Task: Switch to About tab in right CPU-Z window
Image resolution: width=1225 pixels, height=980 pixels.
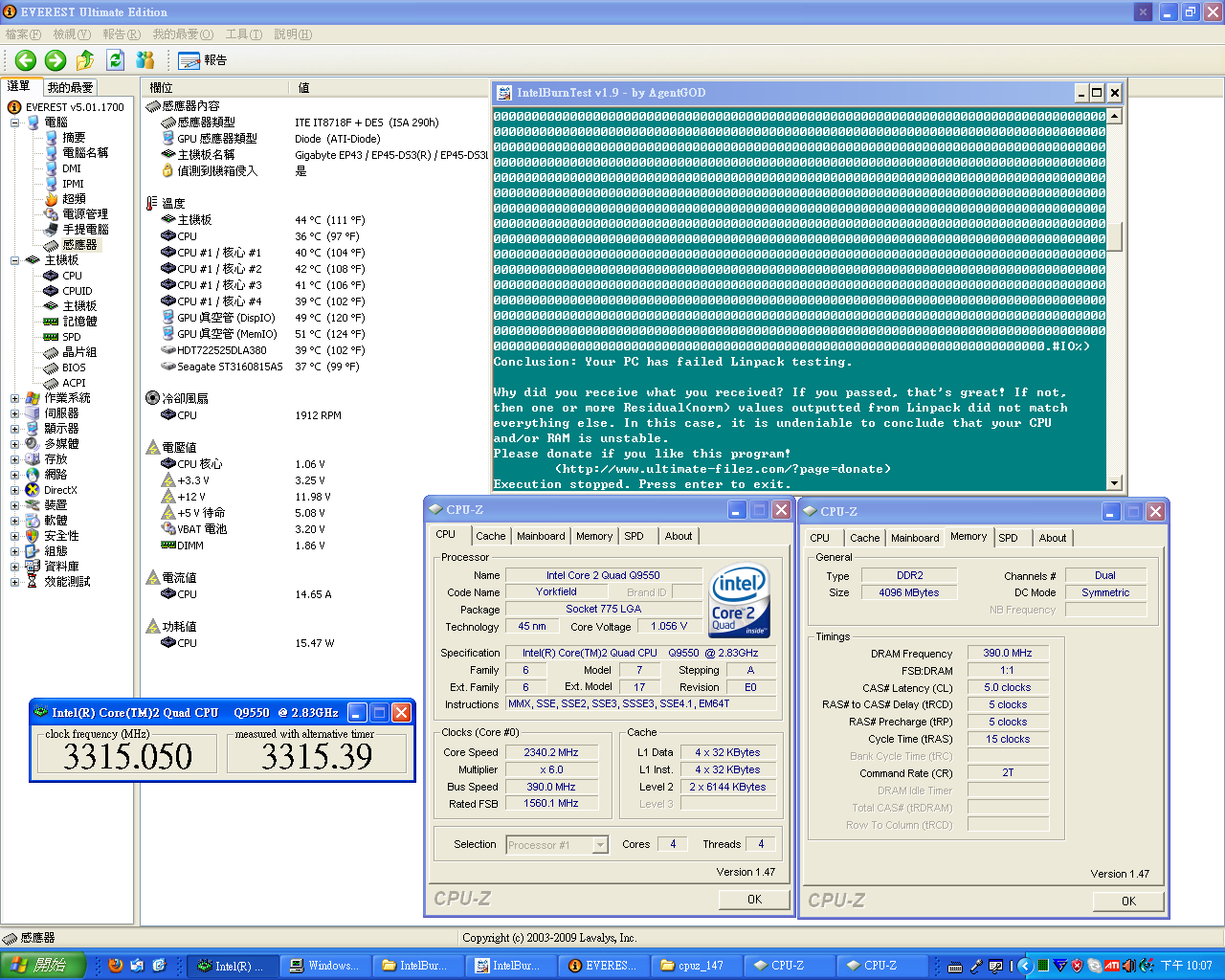Action: click(x=1053, y=539)
